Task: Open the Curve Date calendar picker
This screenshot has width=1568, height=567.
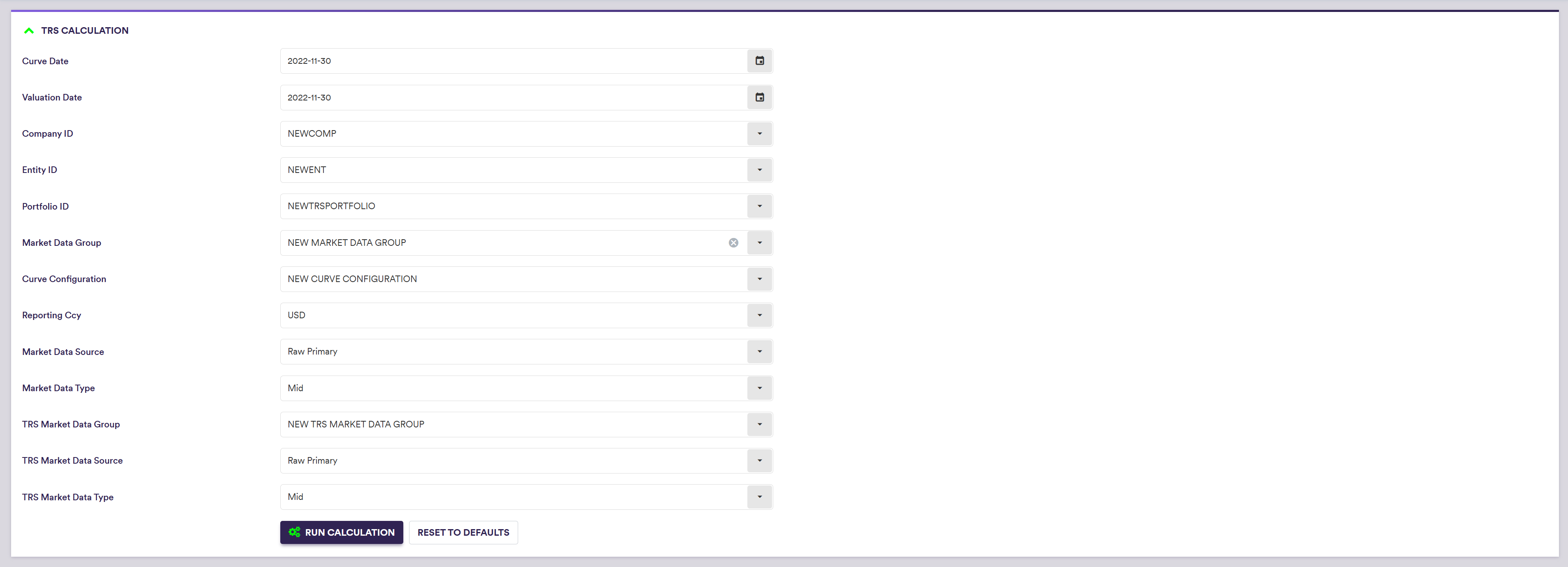Action: (759, 61)
